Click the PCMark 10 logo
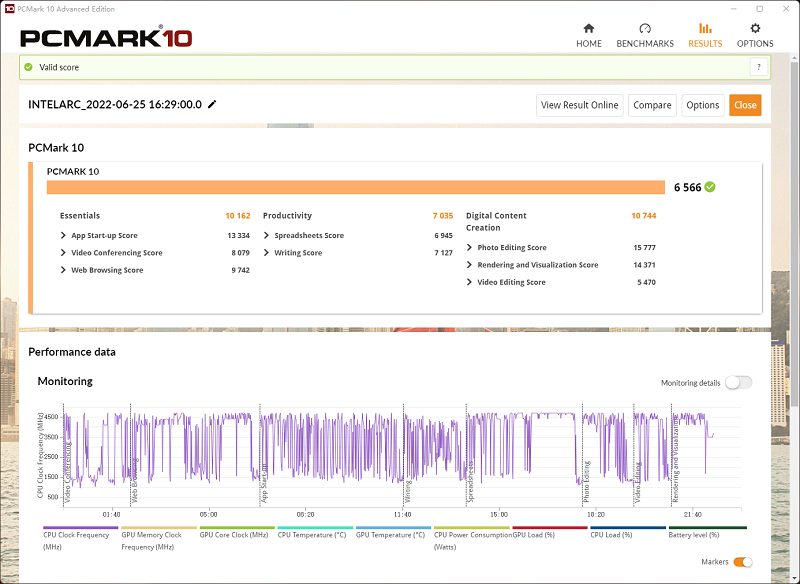This screenshot has height=584, width=800. coord(106,38)
